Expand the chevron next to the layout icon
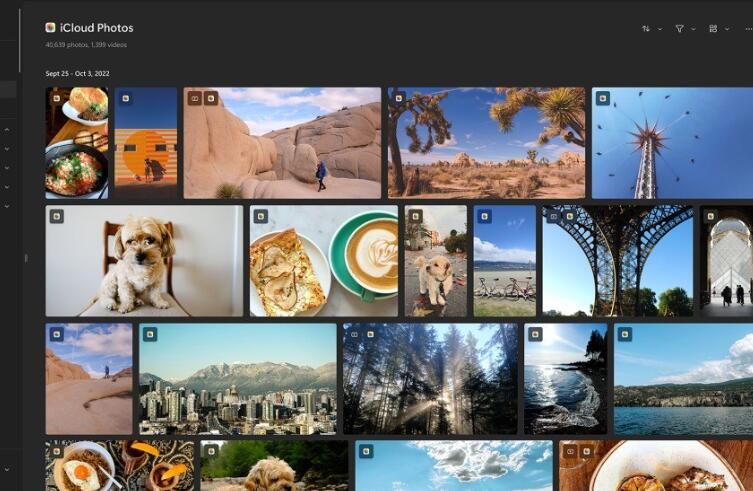The image size is (753, 491). coord(727,29)
